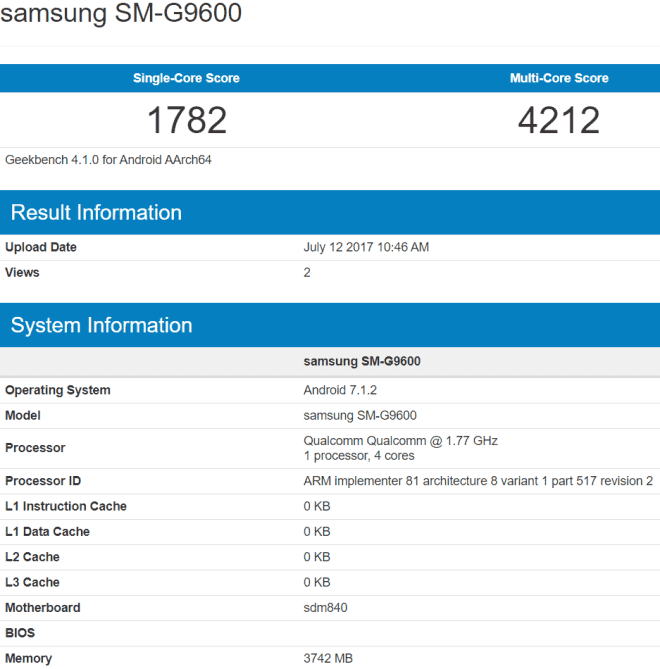Click the BIOS row label
Viewport: 660px width, 669px height.
[x=19, y=633]
